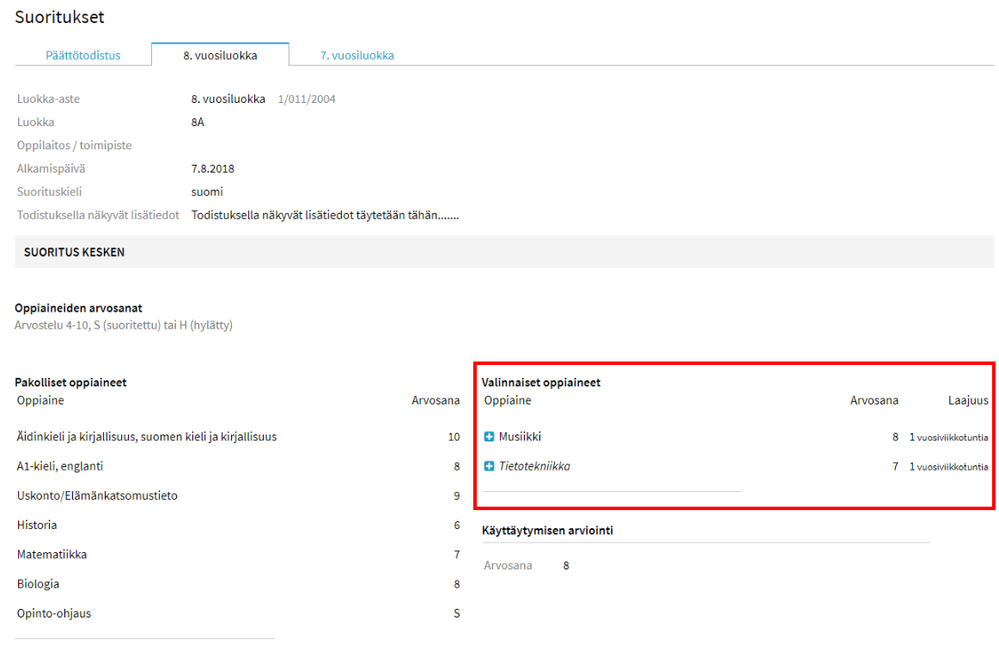Click the Suorituskieli value suomi
Image resolution: width=999 pixels, height=656 pixels.
(207, 192)
